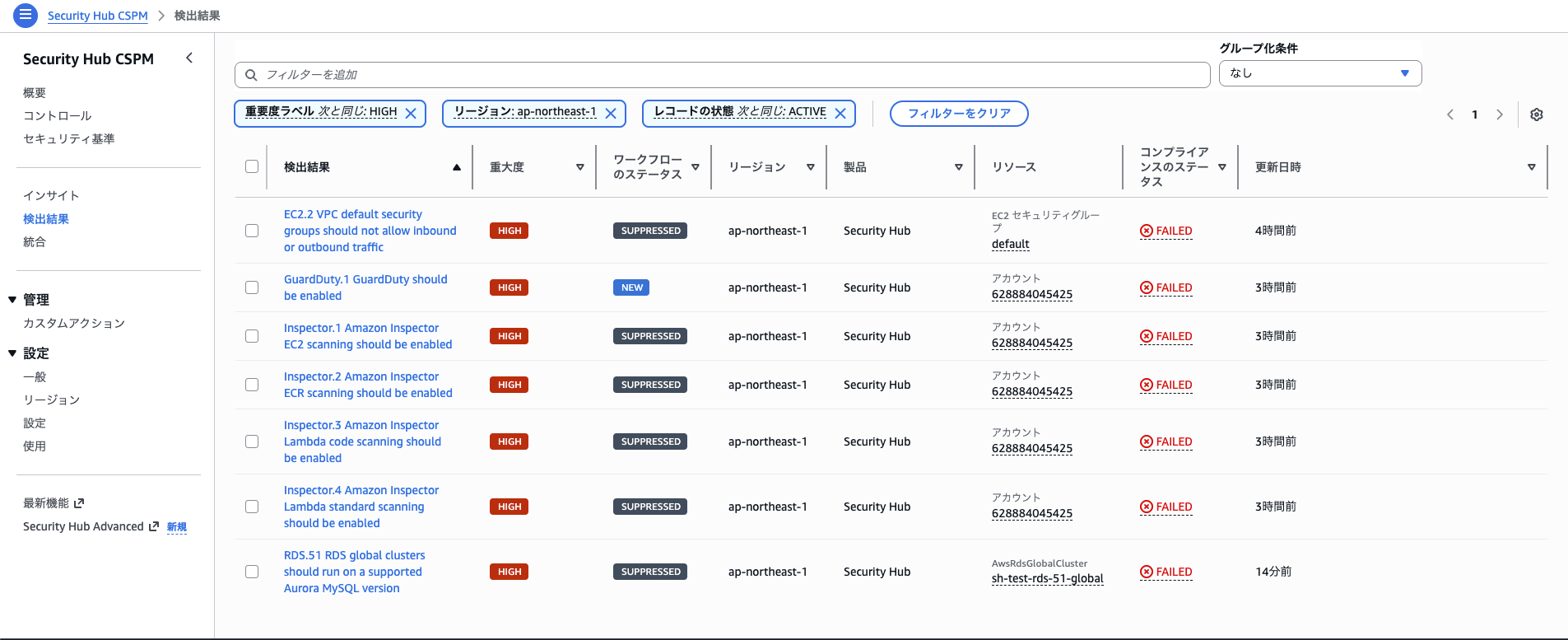Open EC2.2 VPC default security groups finding
This screenshot has width=1568, height=640.
coord(370,231)
